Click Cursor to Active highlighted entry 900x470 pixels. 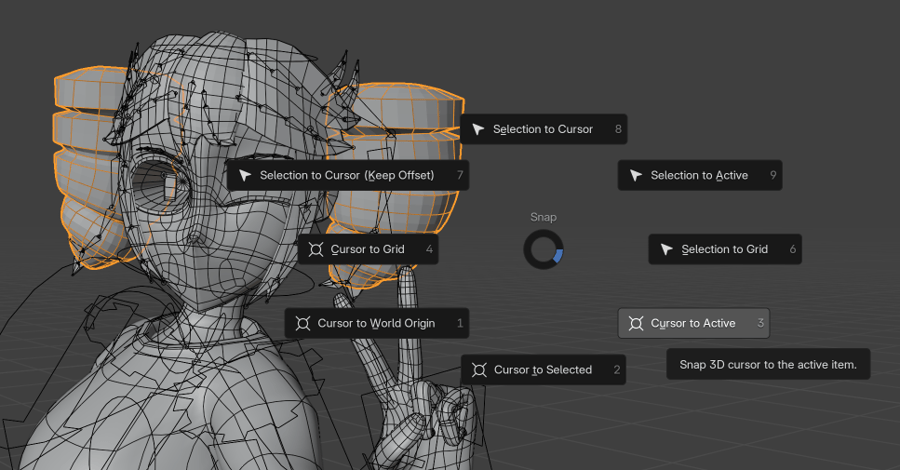pos(693,323)
